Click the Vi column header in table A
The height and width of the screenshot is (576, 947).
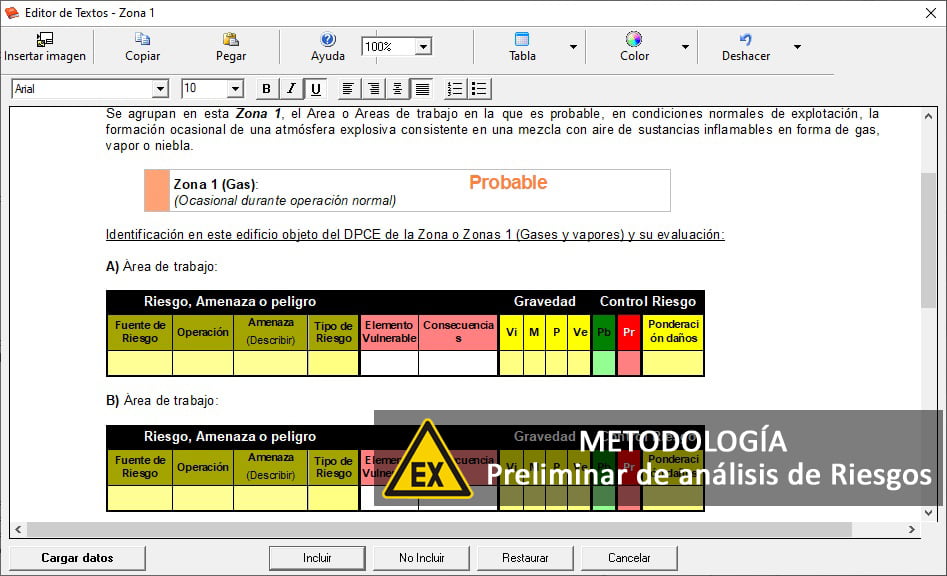click(512, 332)
